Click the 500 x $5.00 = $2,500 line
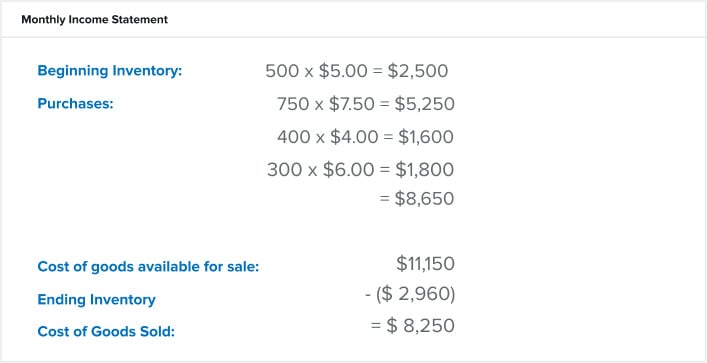Screen dimensions: 707x363 tap(357, 71)
